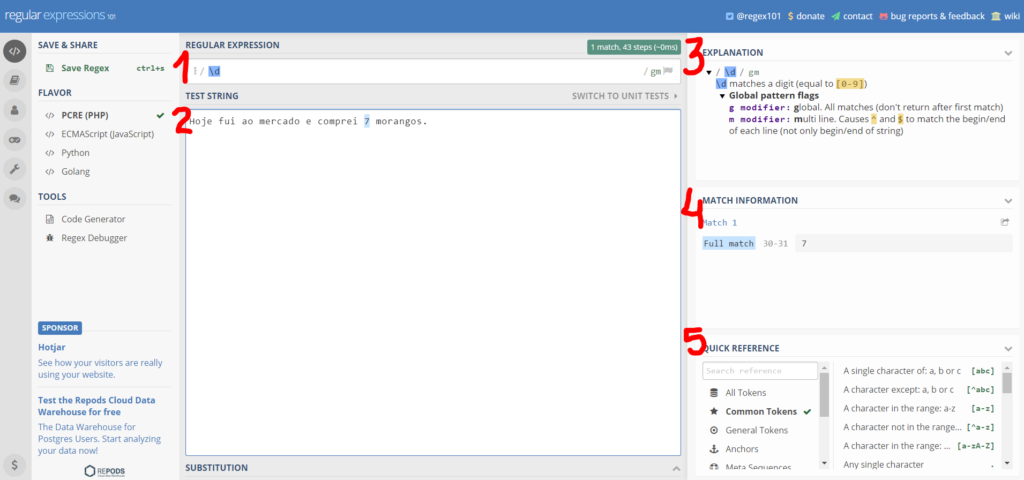Screen dimensions: 1024x480
Task: Collapse the Global pattern flags triangle
Action: coord(722,96)
